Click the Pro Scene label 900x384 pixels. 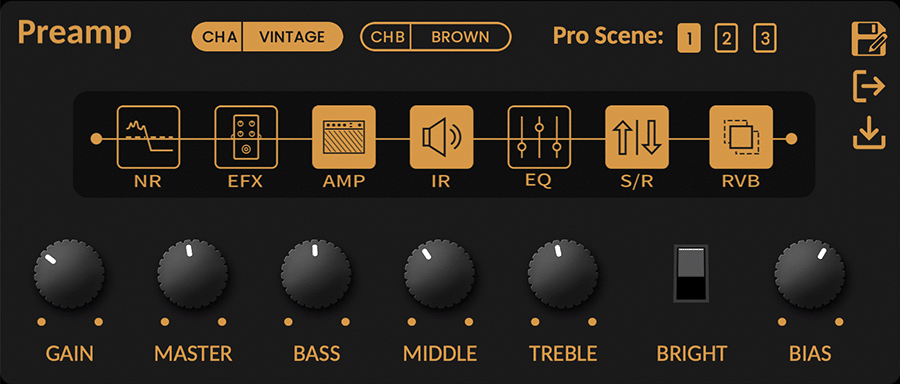point(608,37)
